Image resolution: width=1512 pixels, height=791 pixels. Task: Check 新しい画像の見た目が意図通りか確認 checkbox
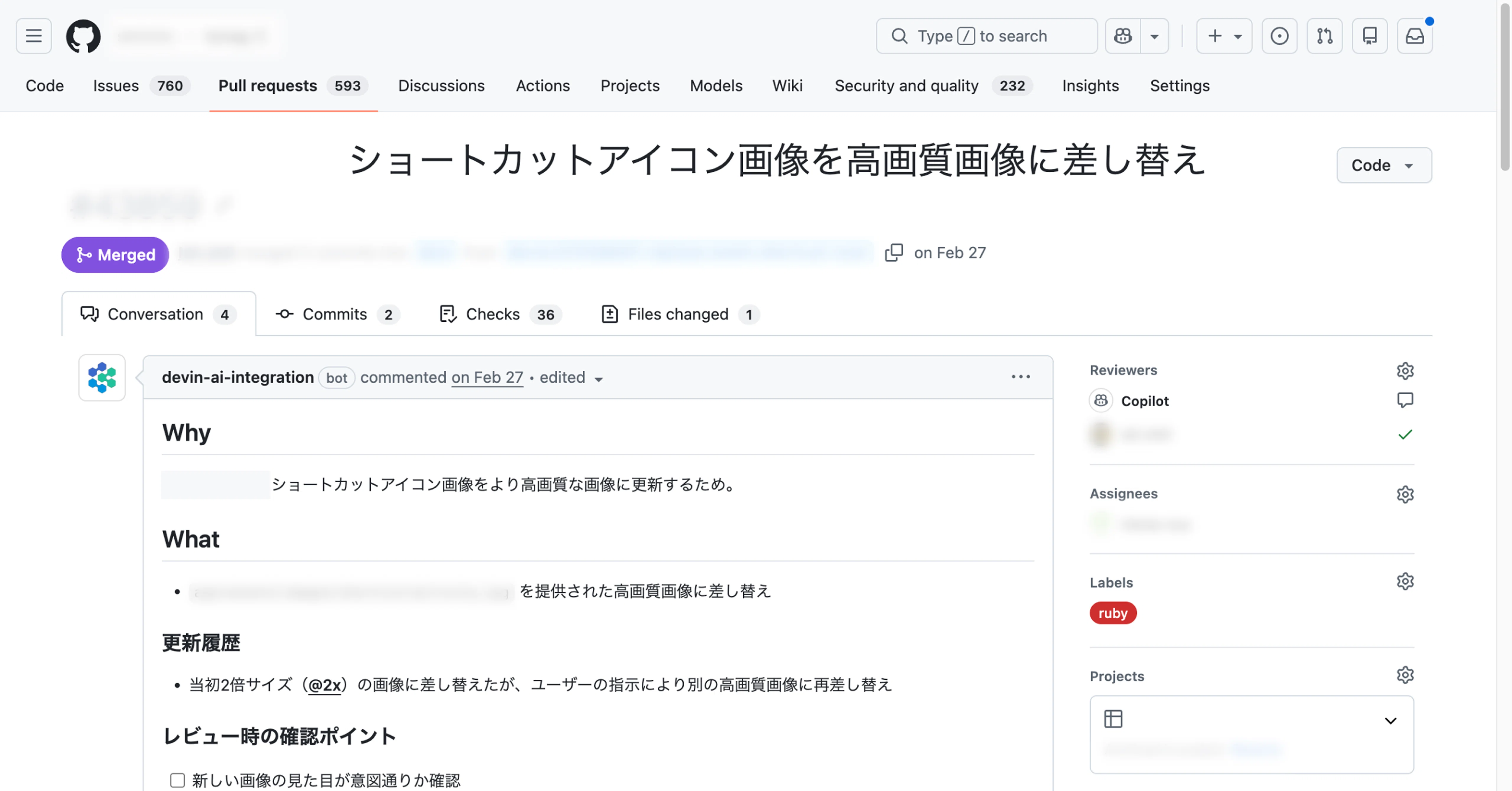[x=177, y=780]
